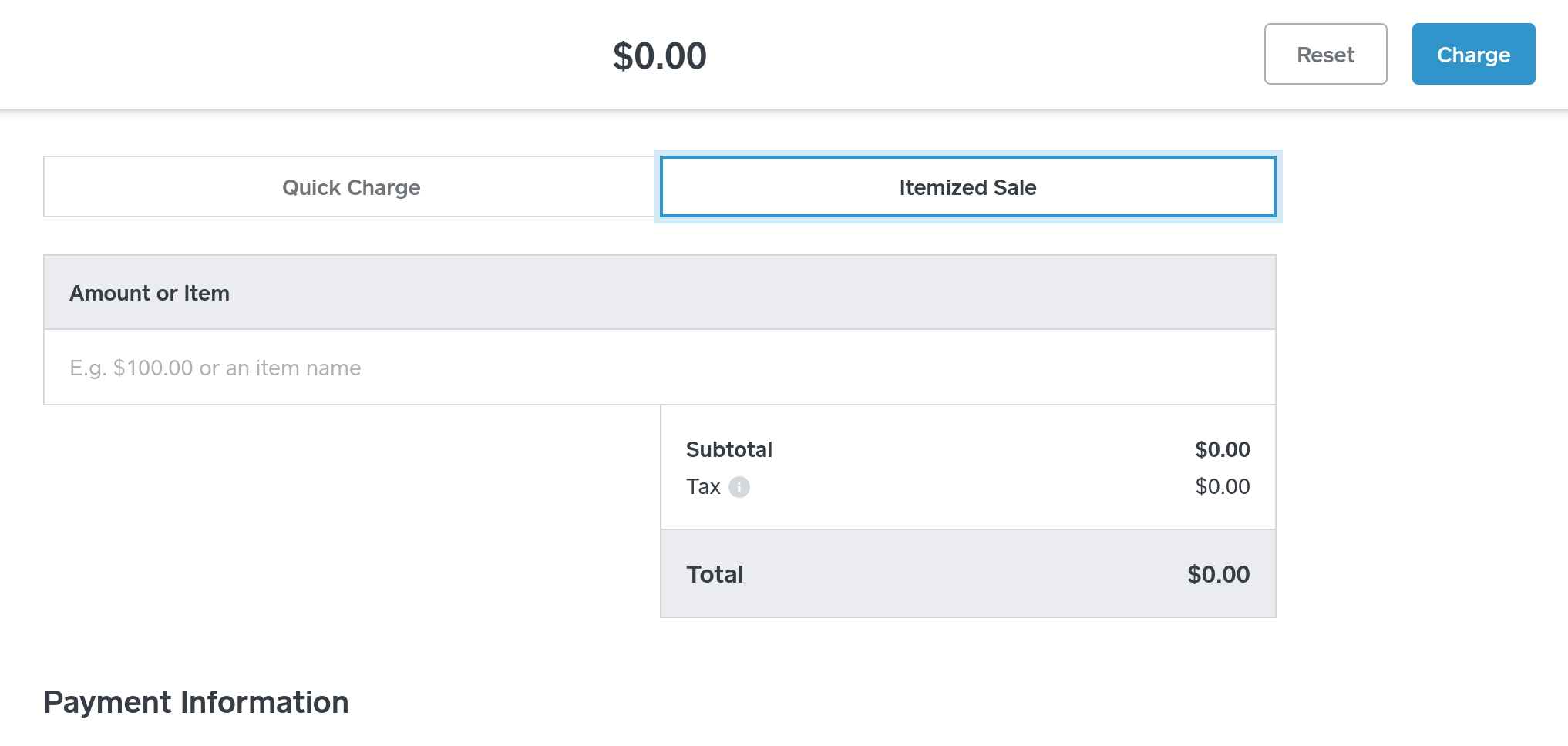
Task: Click the "Amount or Item" column header
Action: (x=150, y=294)
